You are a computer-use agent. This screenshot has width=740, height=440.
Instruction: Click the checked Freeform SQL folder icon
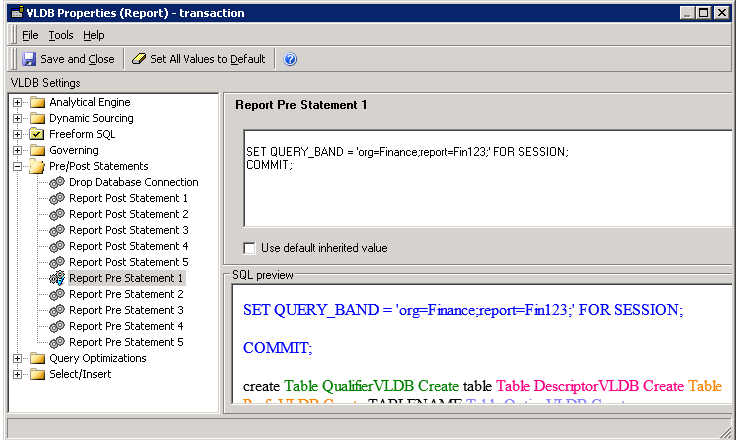click(x=37, y=135)
